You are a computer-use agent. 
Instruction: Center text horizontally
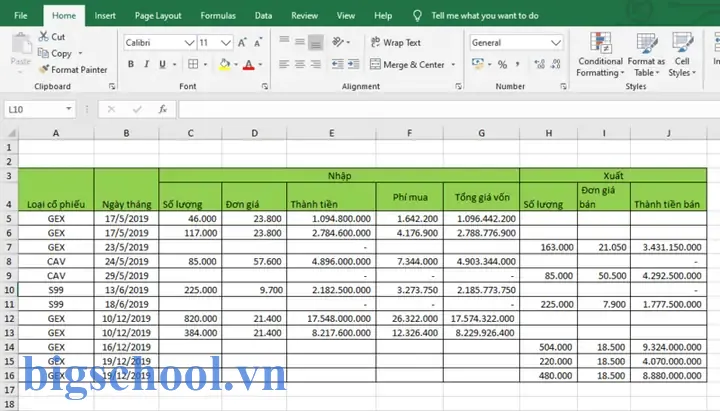tap(300, 64)
